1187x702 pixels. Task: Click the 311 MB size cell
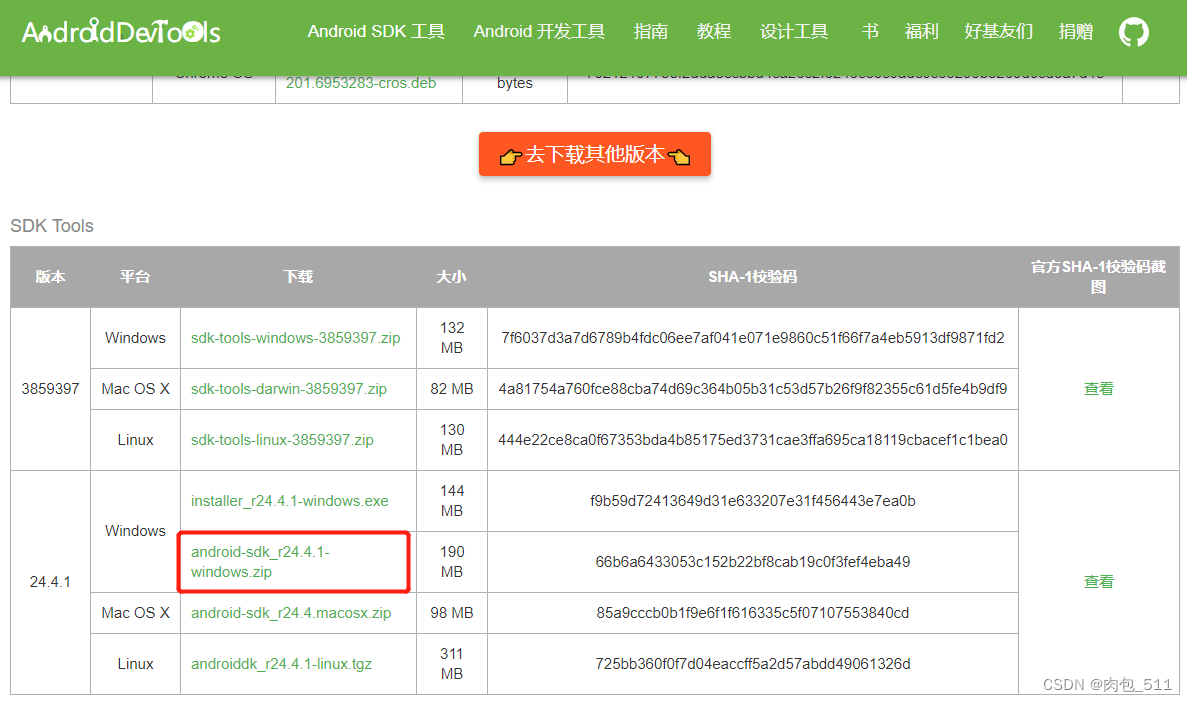point(452,664)
